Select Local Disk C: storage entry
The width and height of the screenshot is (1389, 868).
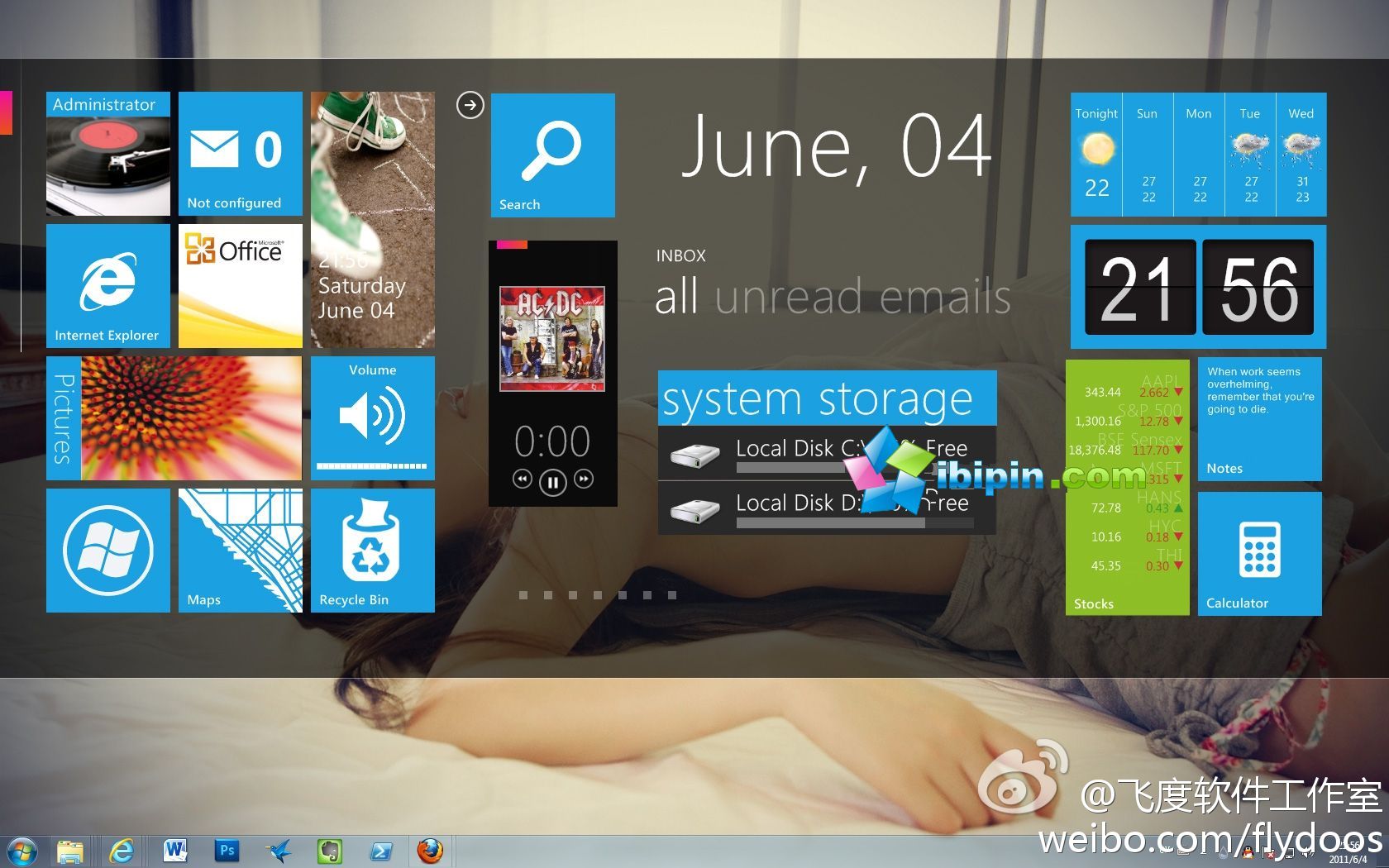click(x=827, y=454)
